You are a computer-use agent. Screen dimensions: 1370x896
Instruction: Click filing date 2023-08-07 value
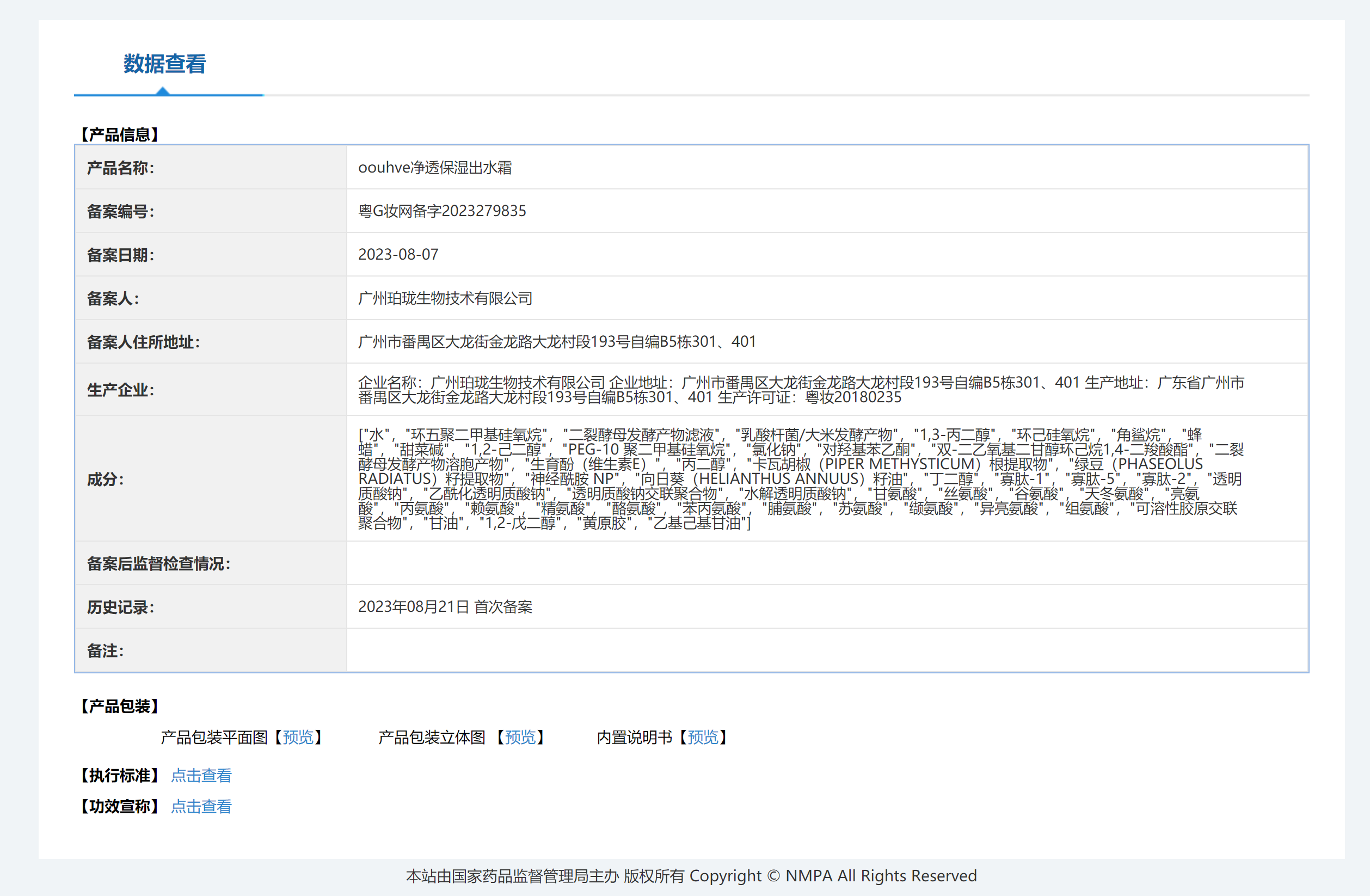(398, 255)
